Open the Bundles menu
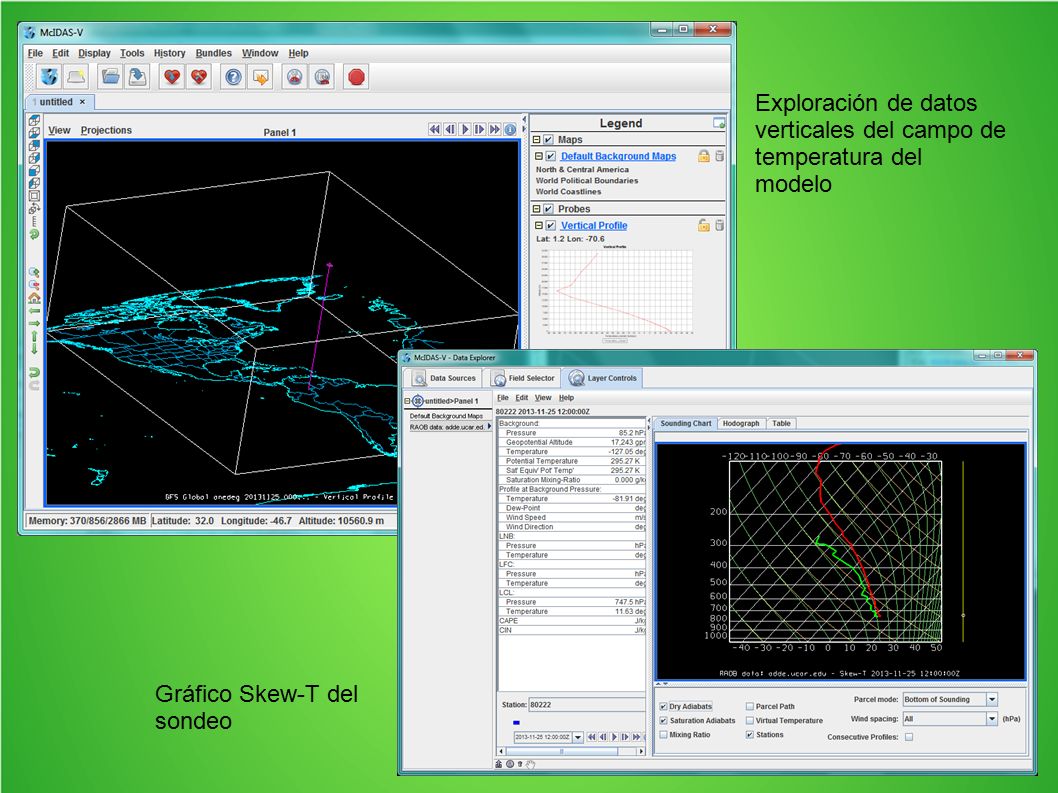The image size is (1058, 793). [x=213, y=53]
